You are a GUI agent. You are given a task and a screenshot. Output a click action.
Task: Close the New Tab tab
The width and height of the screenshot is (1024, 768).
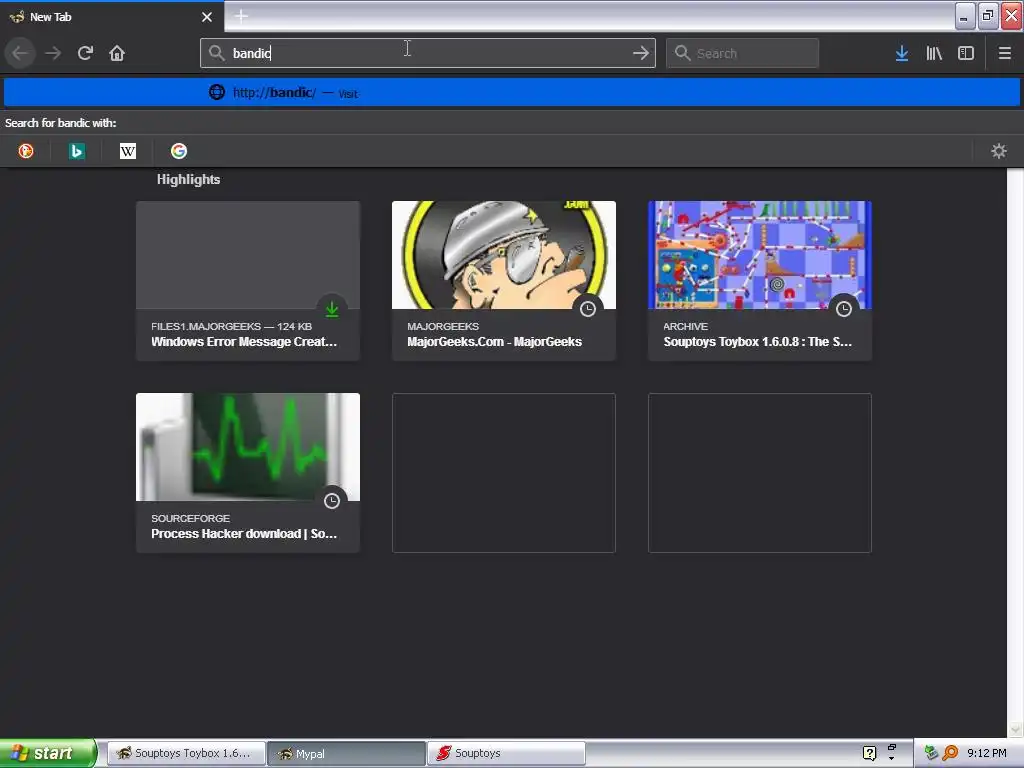[207, 17]
